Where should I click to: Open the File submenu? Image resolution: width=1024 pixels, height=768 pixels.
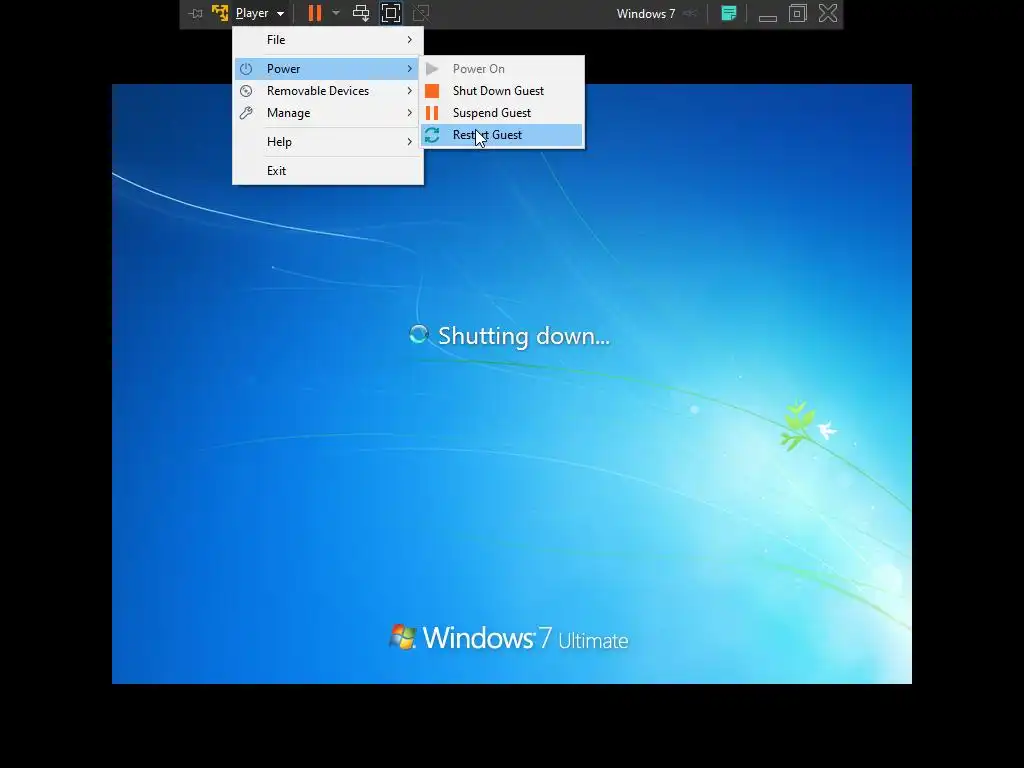point(328,40)
